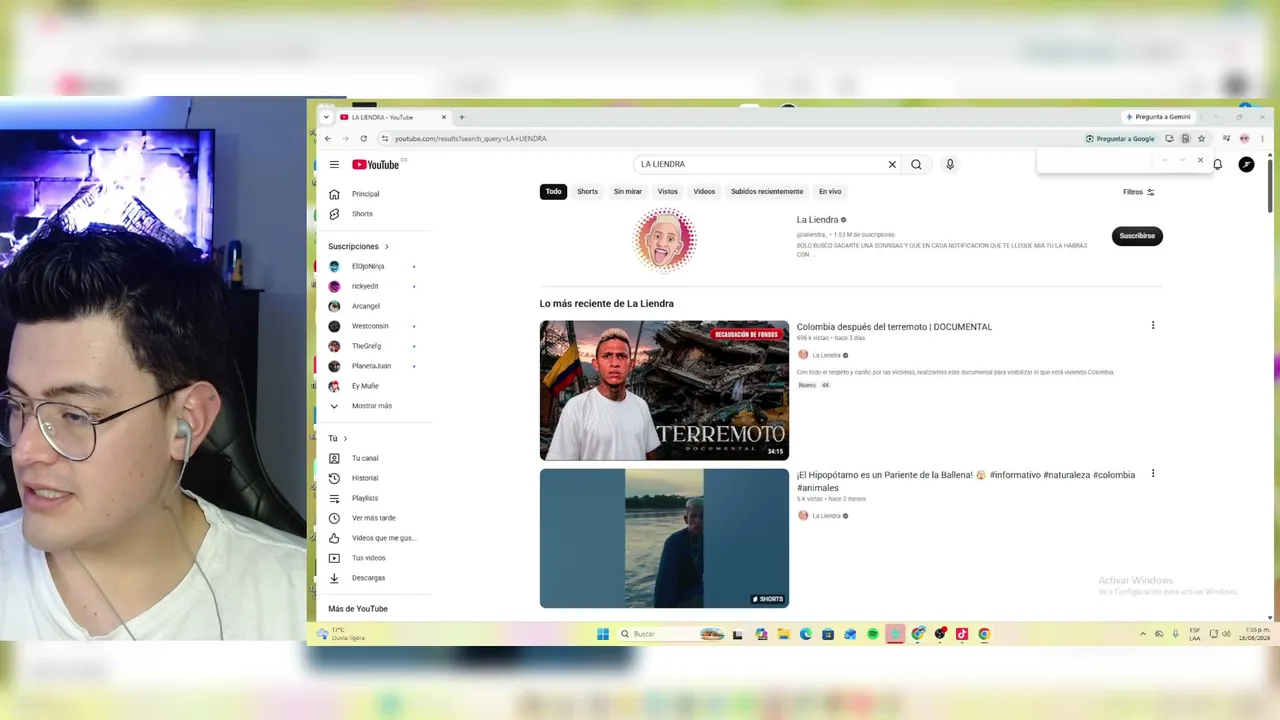This screenshot has height=720, width=1280.
Task: Select the Shorts filter chip
Action: pos(587,192)
